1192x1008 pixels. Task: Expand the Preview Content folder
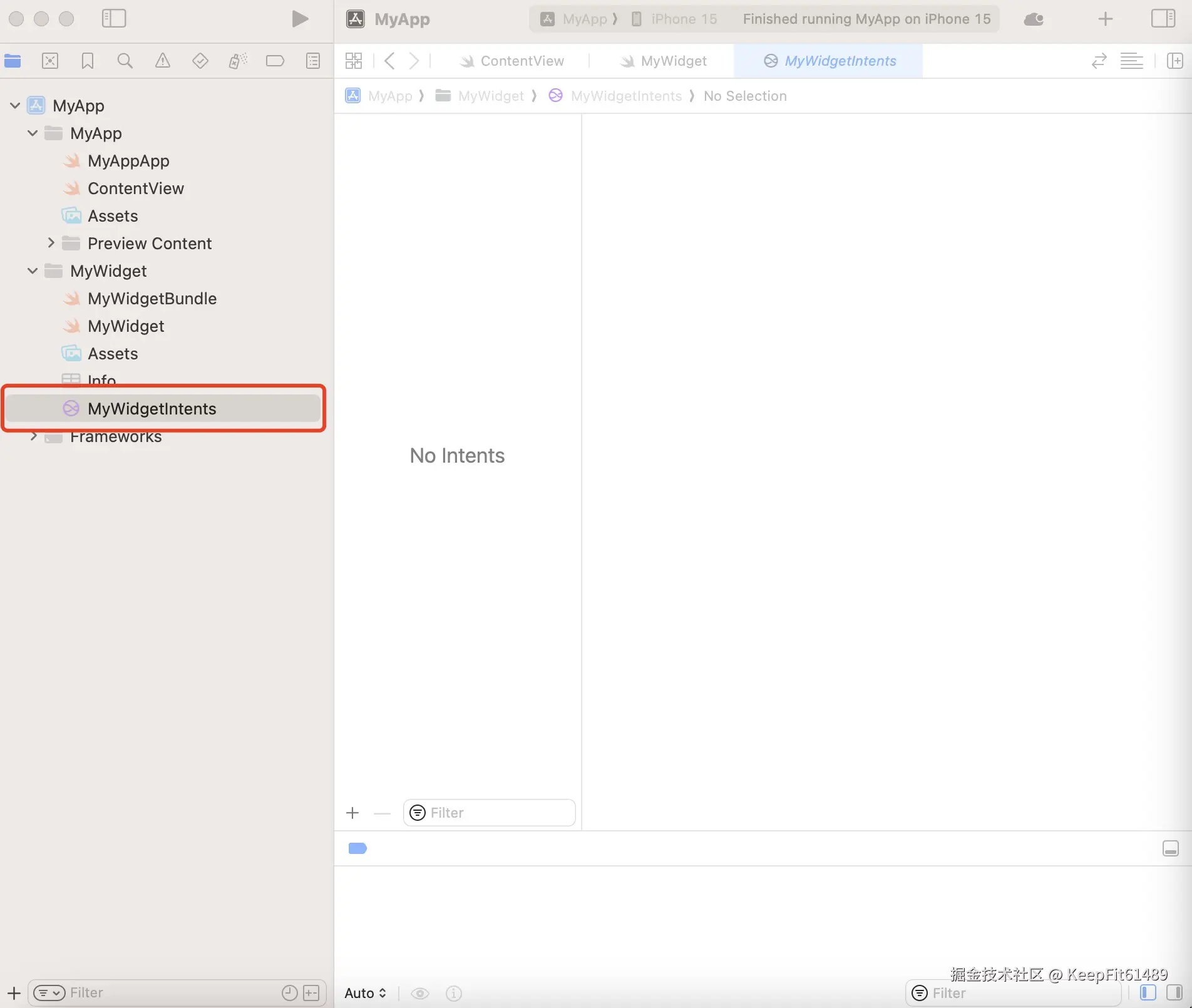coord(51,243)
